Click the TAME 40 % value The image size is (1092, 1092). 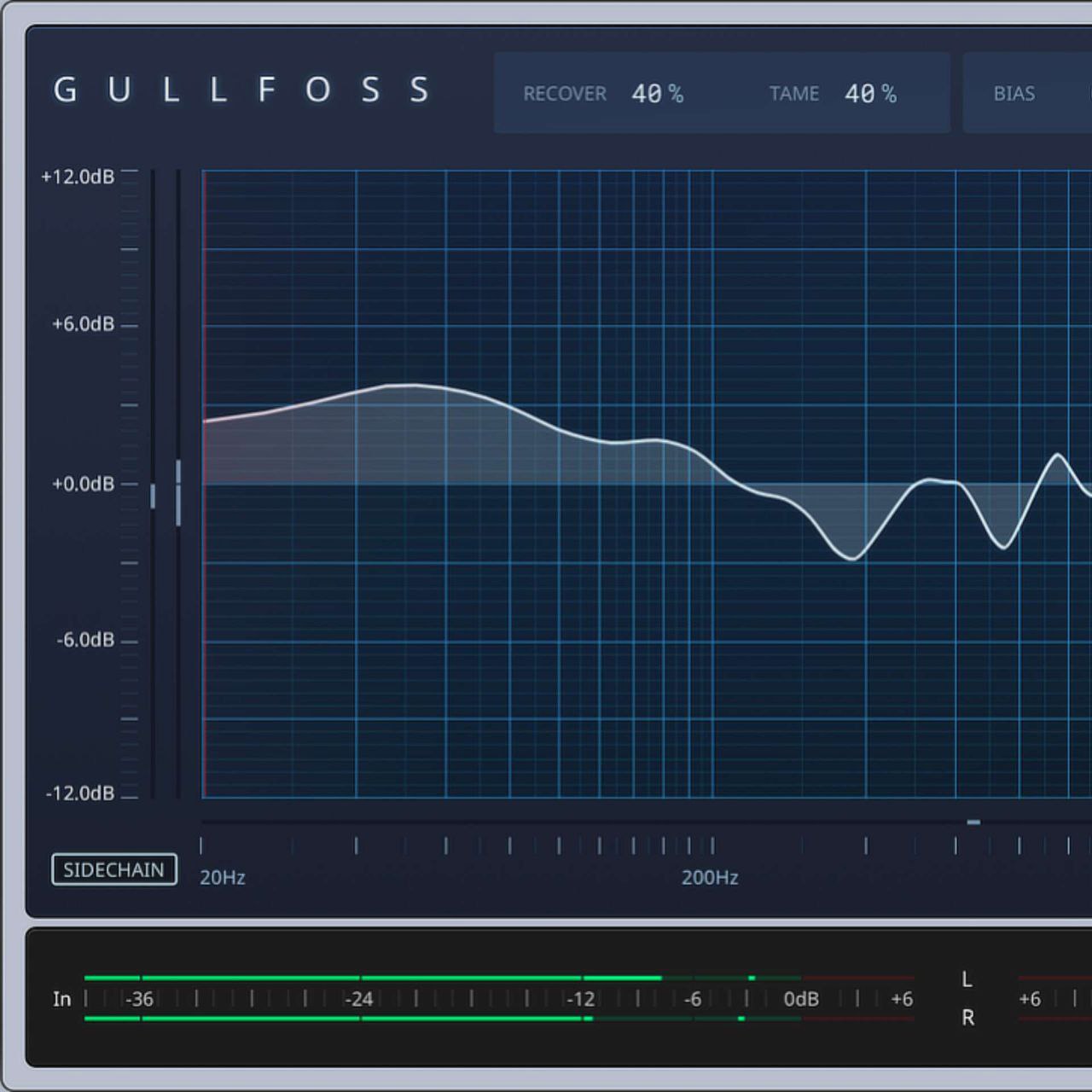pyautogui.click(x=870, y=94)
